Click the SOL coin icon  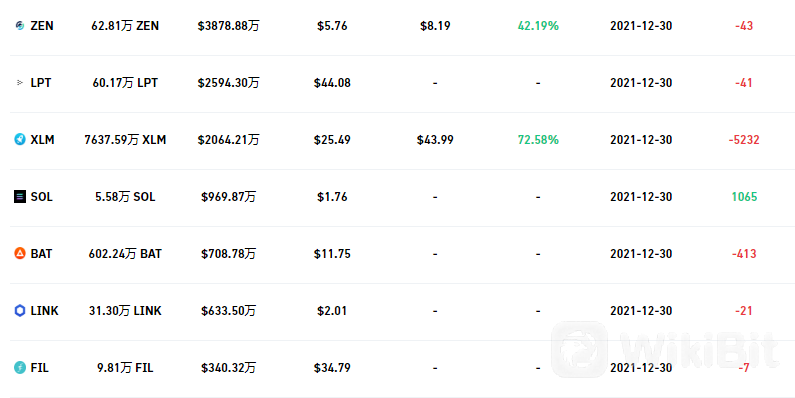[20, 197]
